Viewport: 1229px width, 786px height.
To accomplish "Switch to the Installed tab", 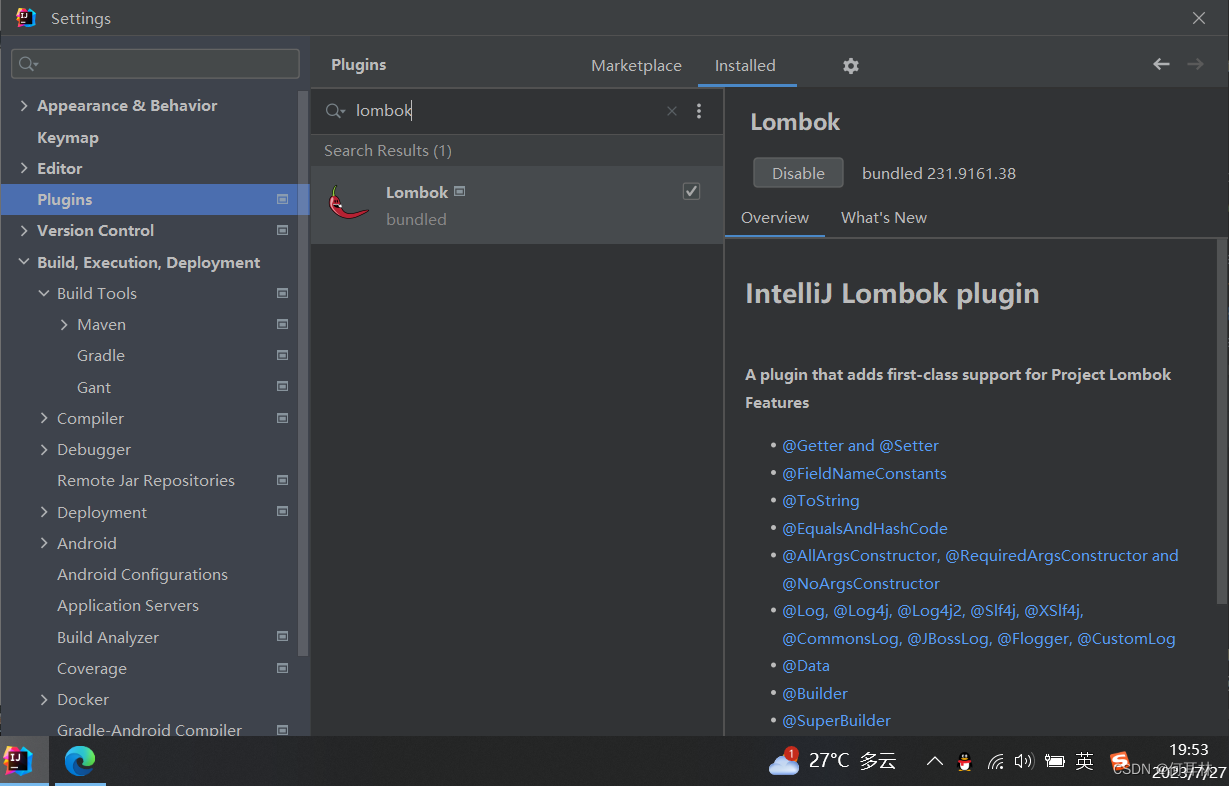I will 745,66.
